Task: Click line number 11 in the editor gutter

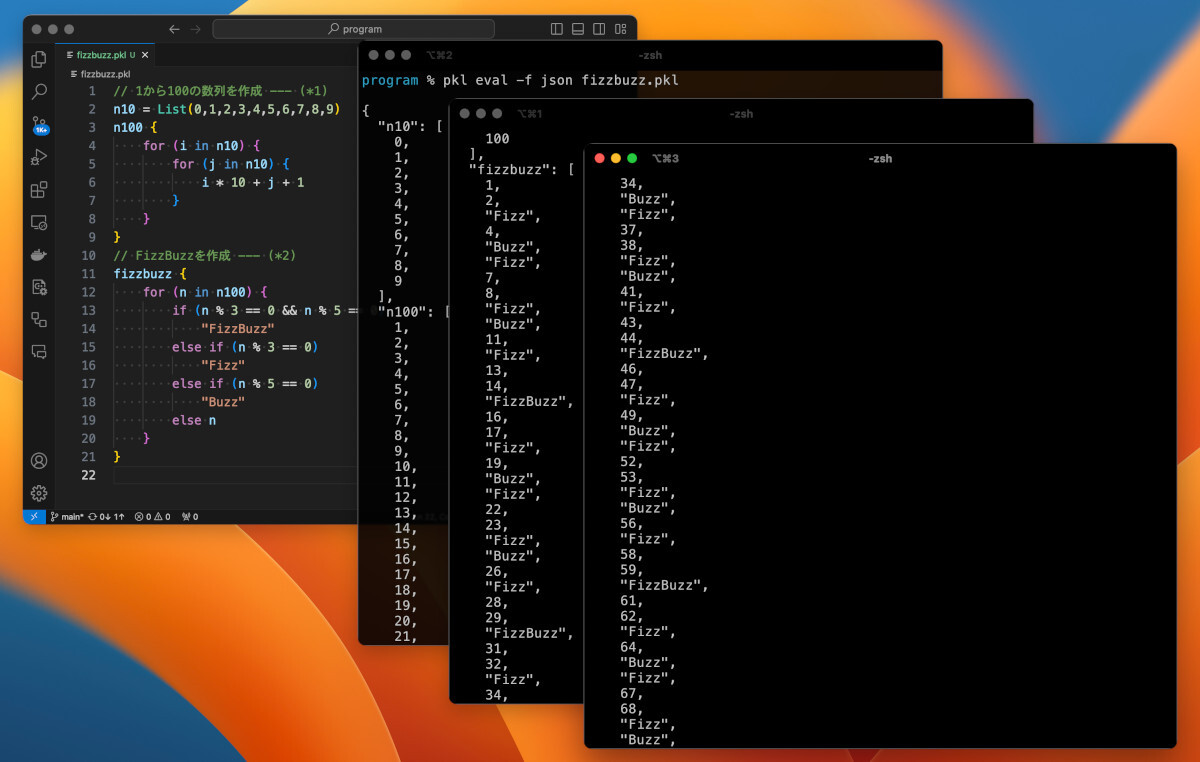Action: [89, 274]
